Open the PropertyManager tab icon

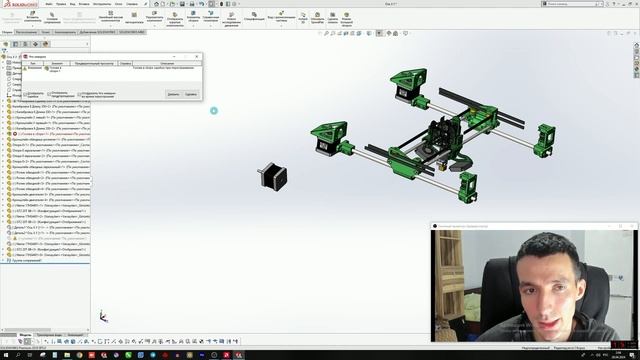click(16, 44)
